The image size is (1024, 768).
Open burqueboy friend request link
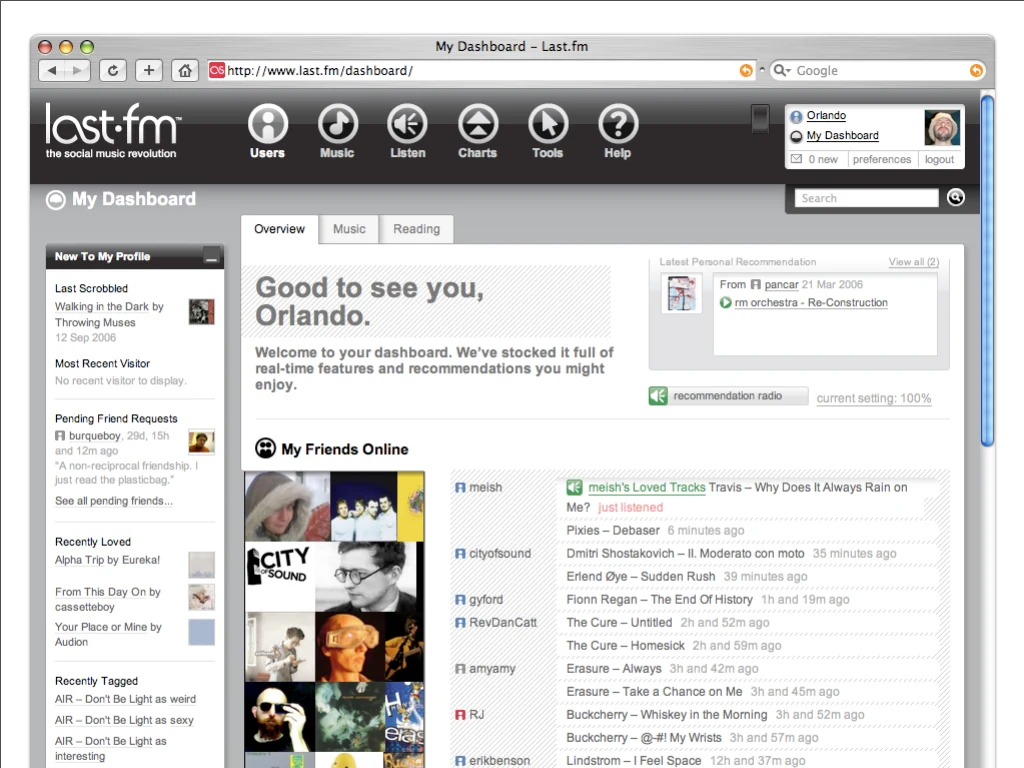coord(95,436)
